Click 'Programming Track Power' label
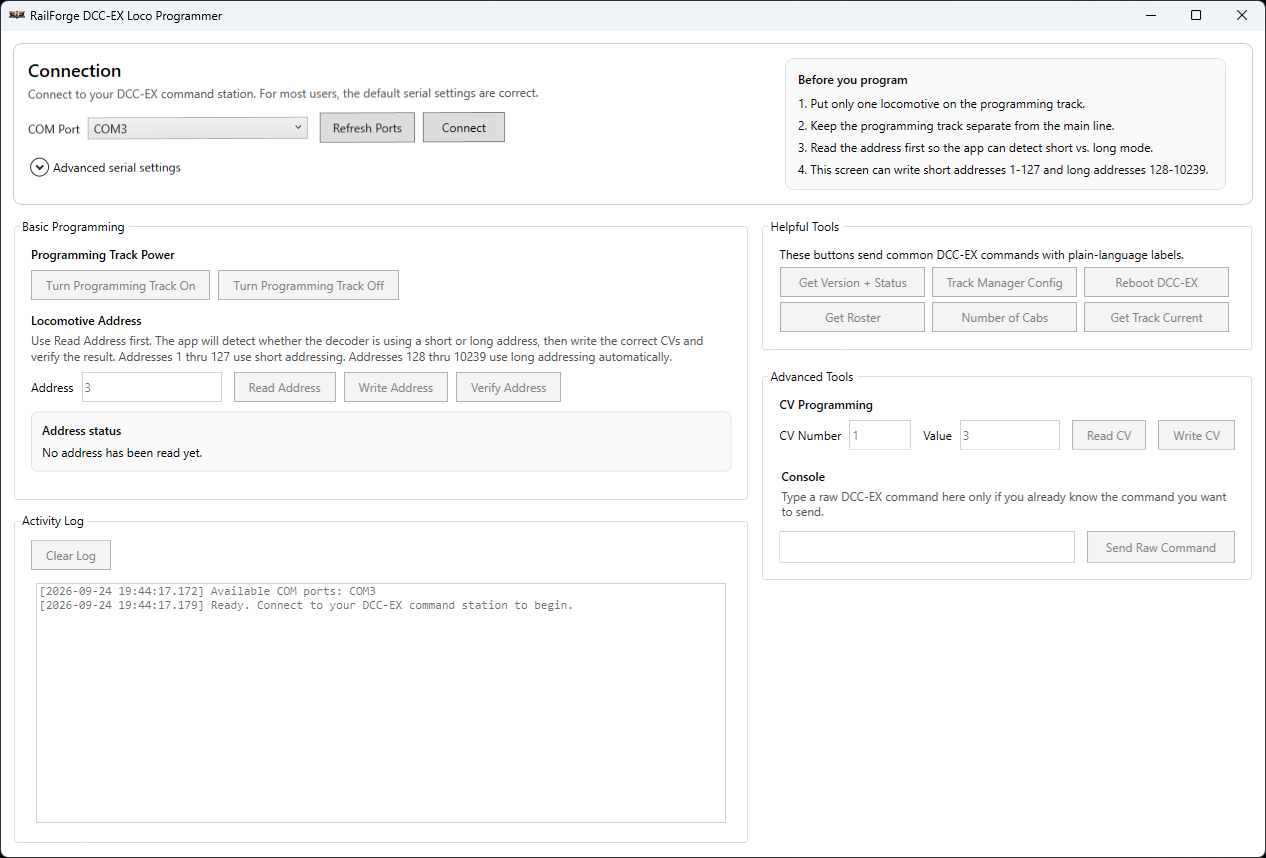Image resolution: width=1266 pixels, height=858 pixels. [103, 255]
